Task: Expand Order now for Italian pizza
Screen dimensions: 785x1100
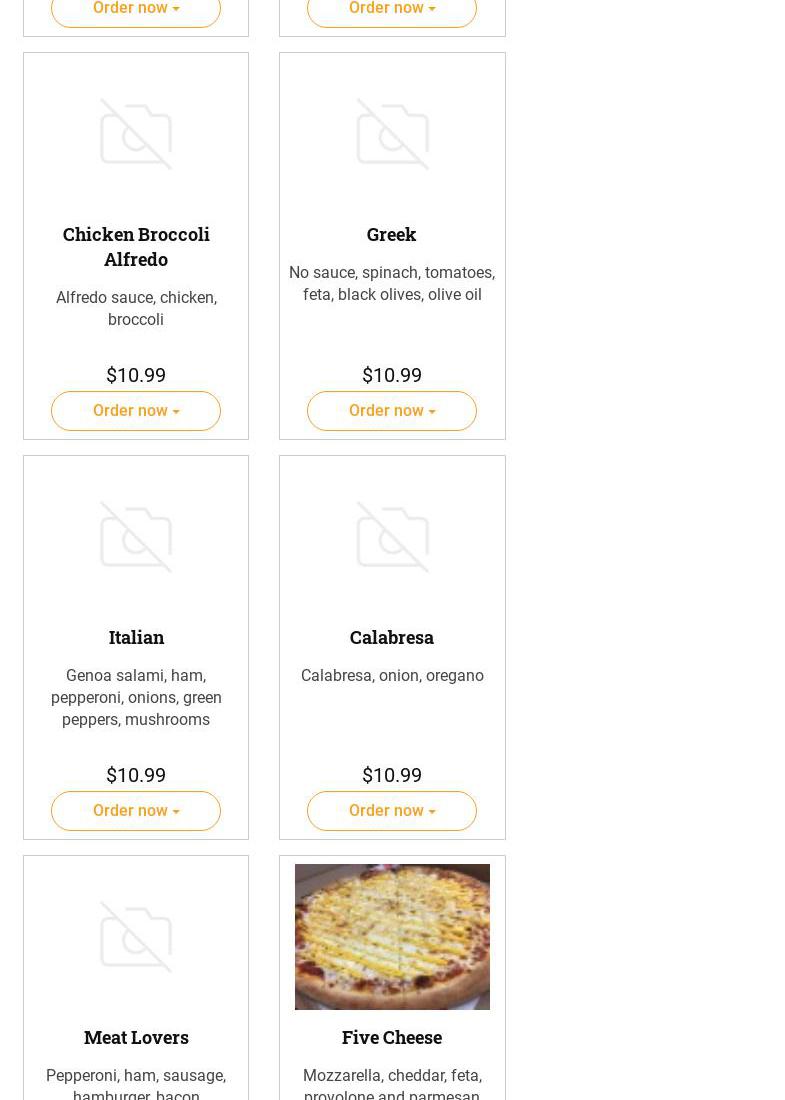Action: (136, 811)
